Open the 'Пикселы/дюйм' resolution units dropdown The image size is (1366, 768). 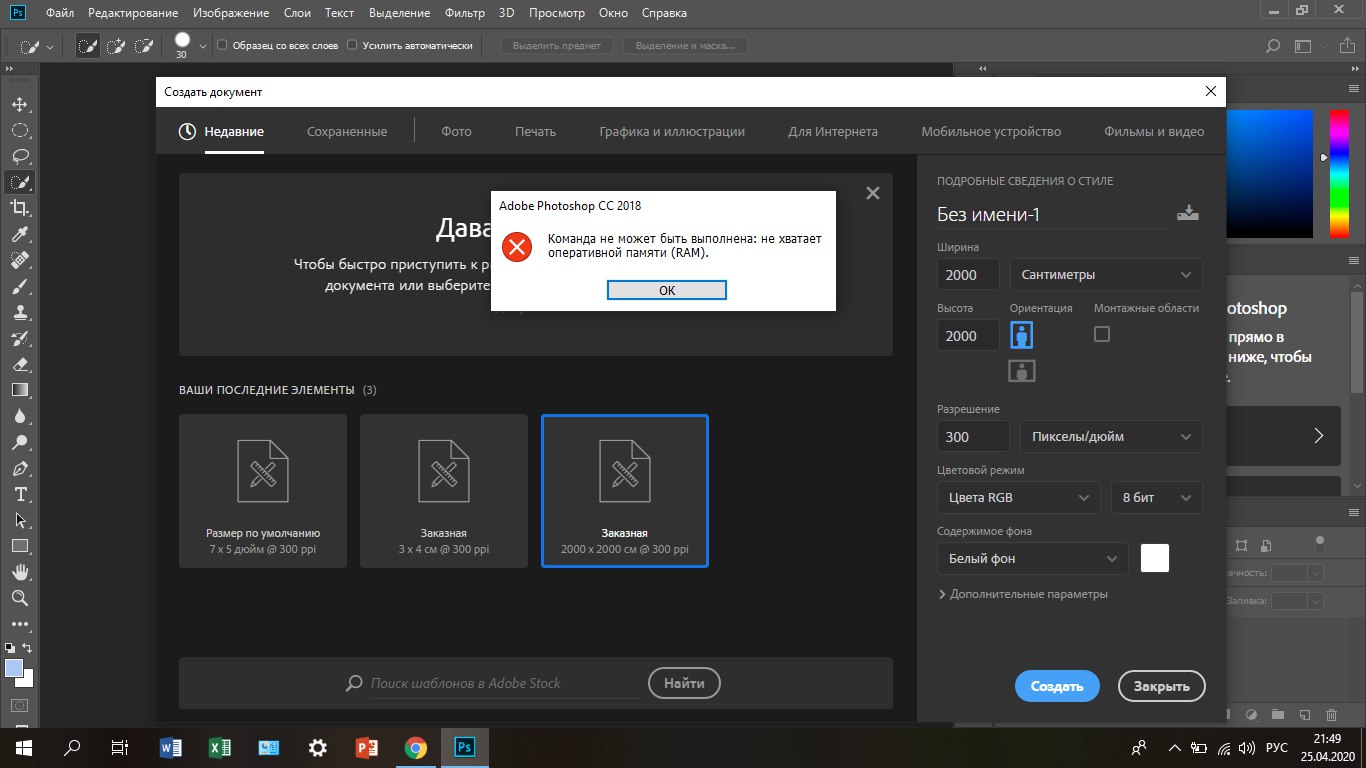tap(1111, 436)
